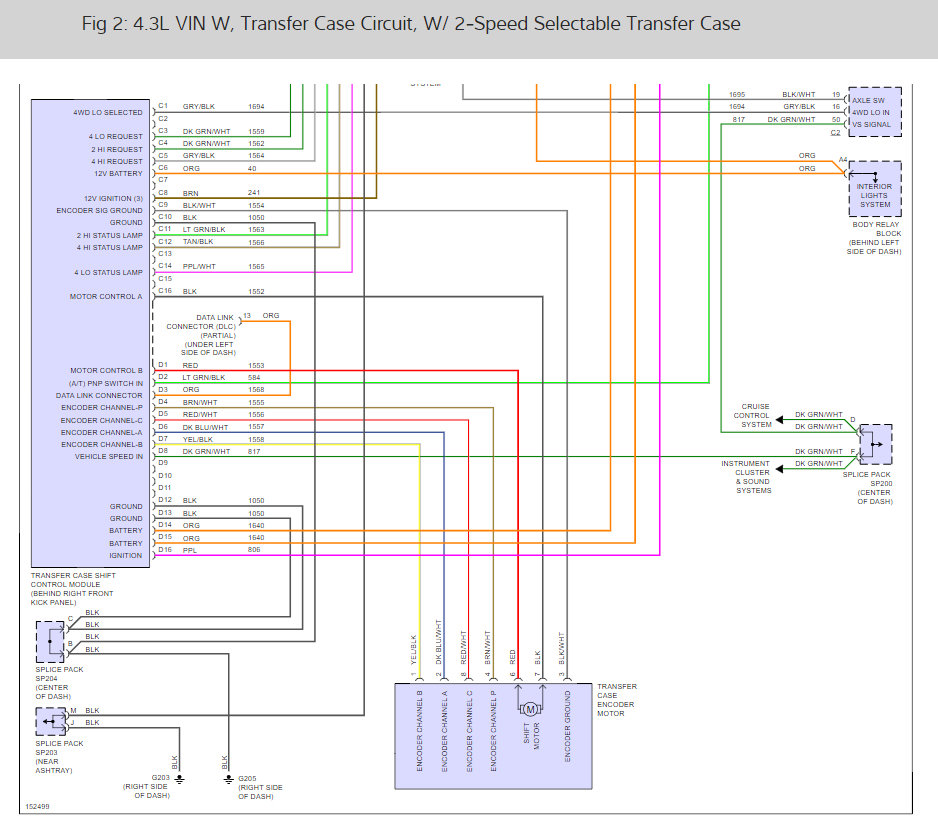Screen dimensions: 938x835
Task: Click the 4 LO STATUS LAMP label
Action: pyautogui.click(x=108, y=273)
